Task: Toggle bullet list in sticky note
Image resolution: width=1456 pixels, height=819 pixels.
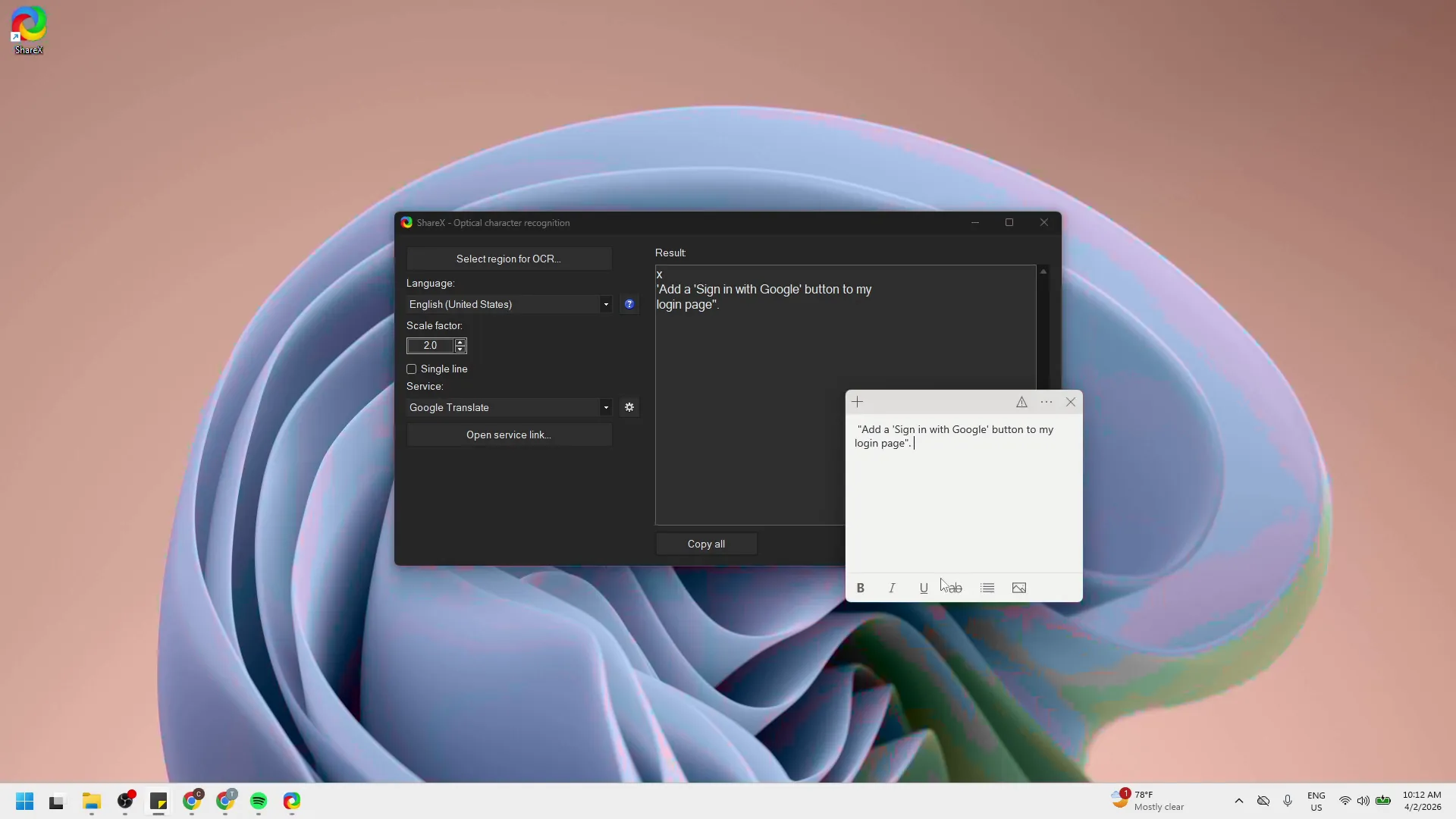Action: (987, 588)
